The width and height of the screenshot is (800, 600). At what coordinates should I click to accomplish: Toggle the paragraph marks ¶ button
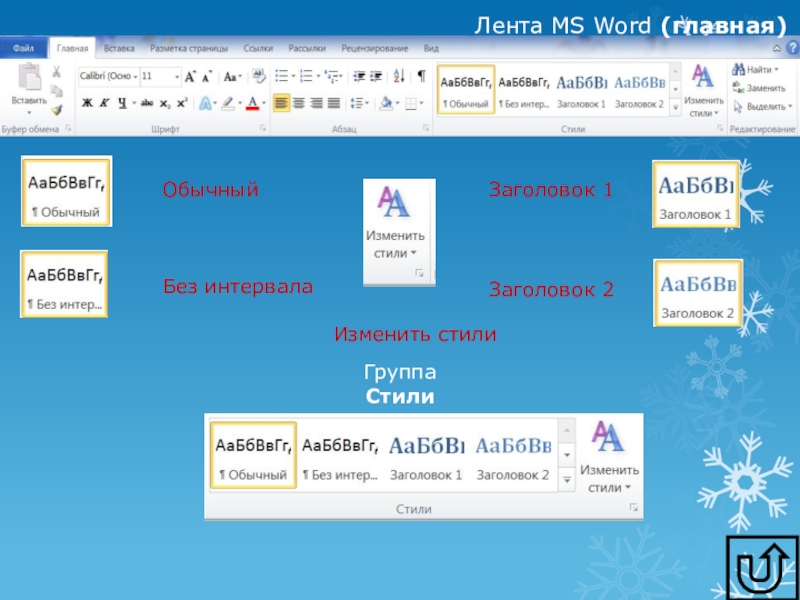(x=421, y=76)
